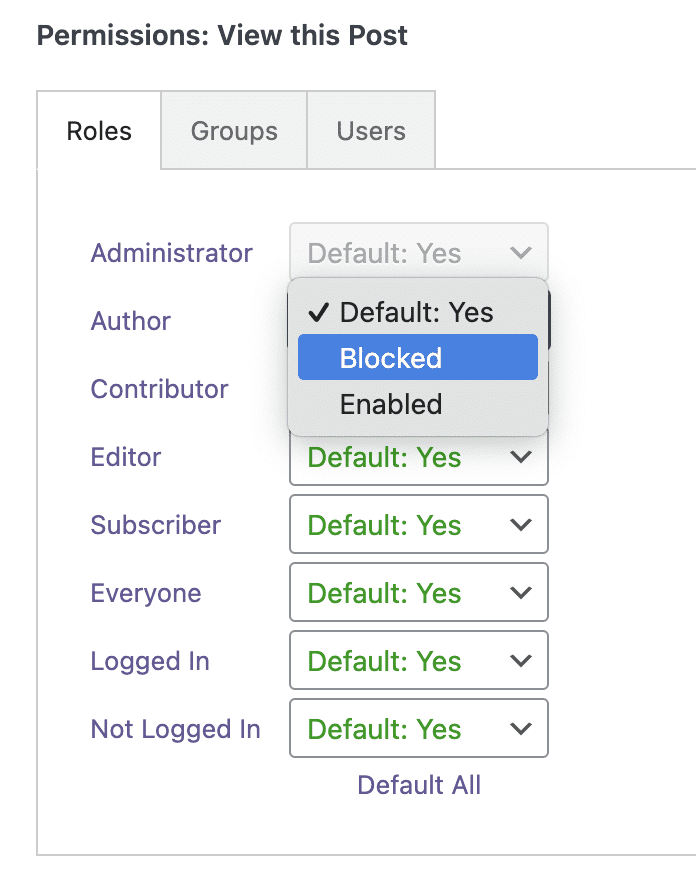696x890 pixels.
Task: Click the Everyone role label text
Action: (146, 593)
